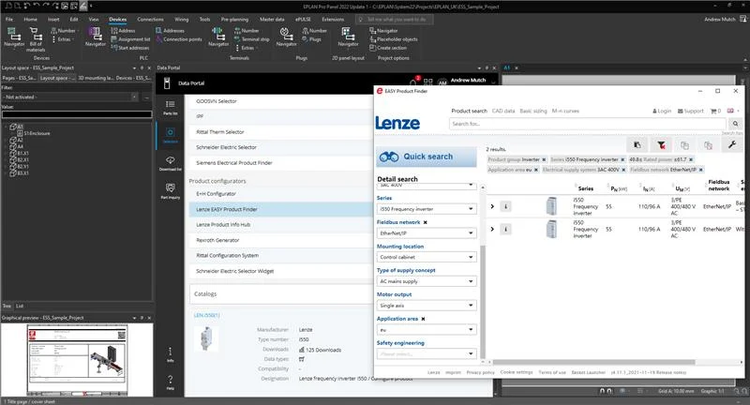Image resolution: width=750 pixels, height=405 pixels.
Task: Open Help in the Data Portal sidebar
Action: [170, 382]
